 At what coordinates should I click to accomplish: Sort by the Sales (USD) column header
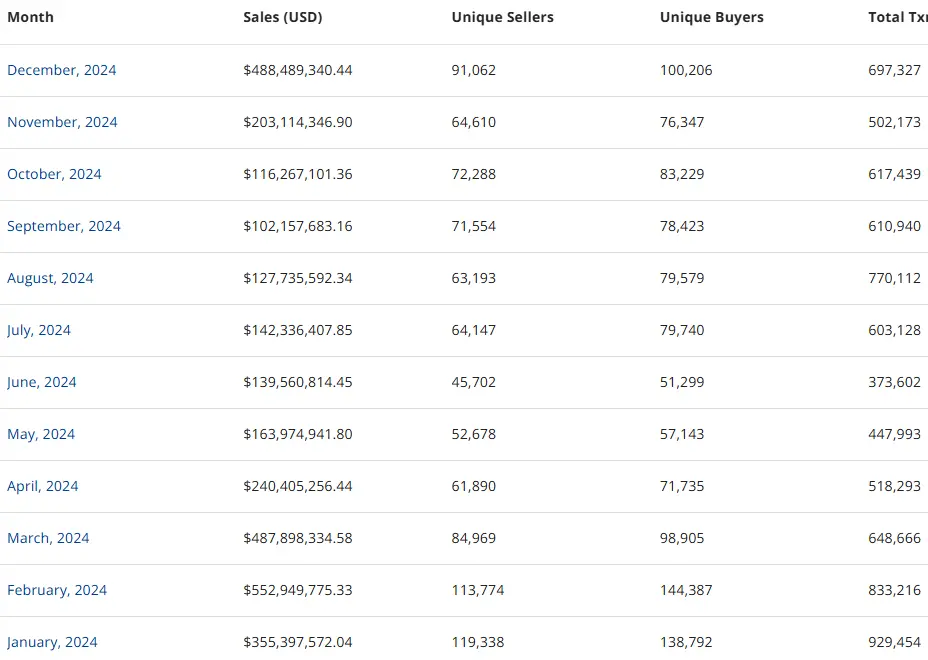(283, 17)
